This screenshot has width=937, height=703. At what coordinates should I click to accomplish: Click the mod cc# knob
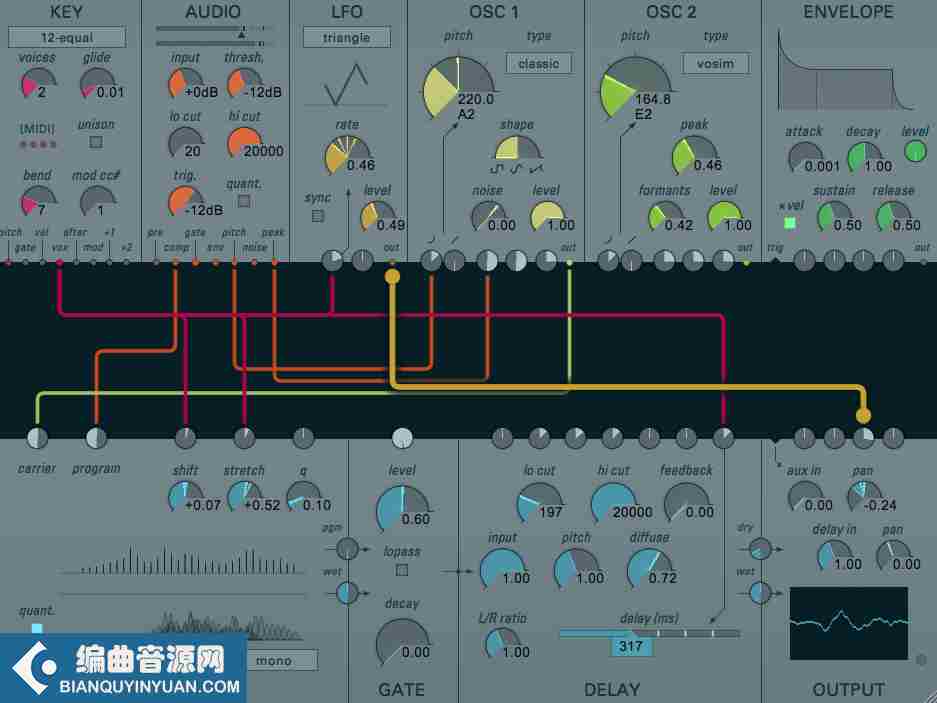tap(97, 201)
